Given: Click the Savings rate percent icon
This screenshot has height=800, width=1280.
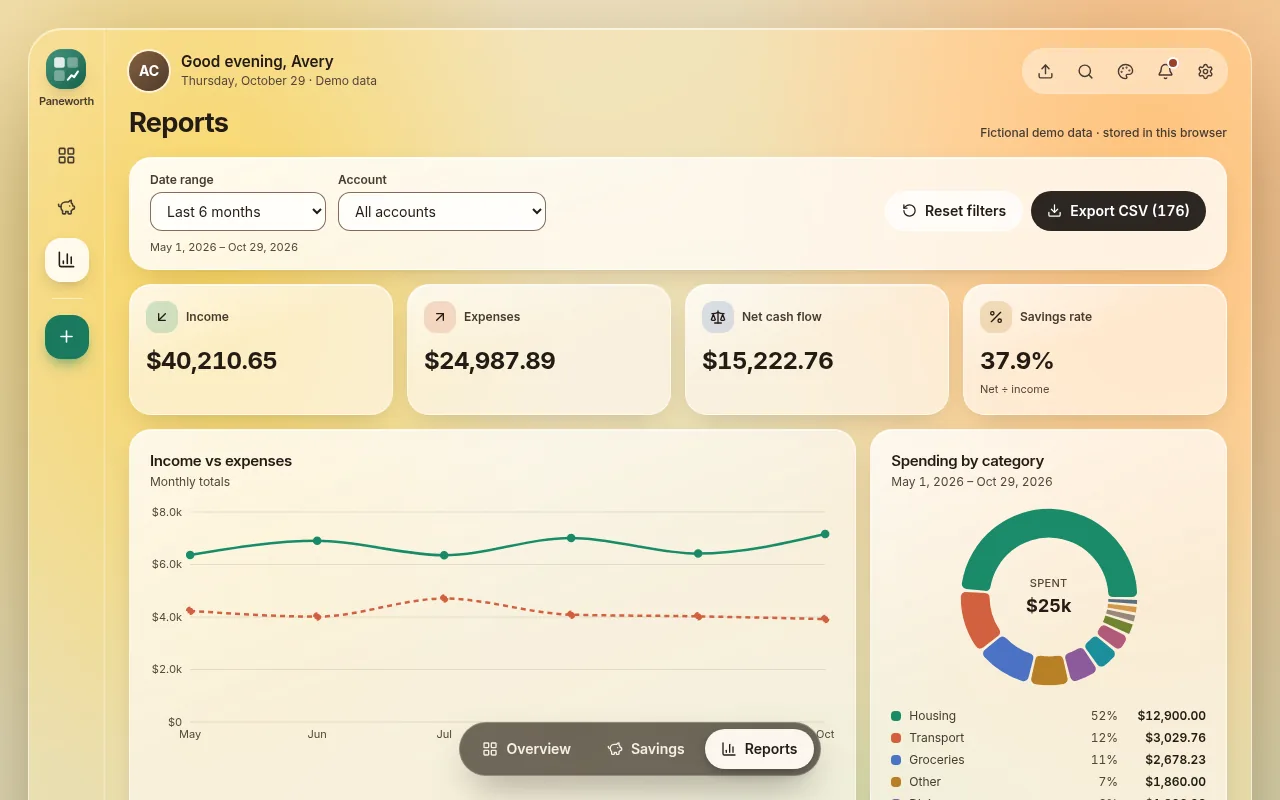Looking at the screenshot, I should point(996,317).
